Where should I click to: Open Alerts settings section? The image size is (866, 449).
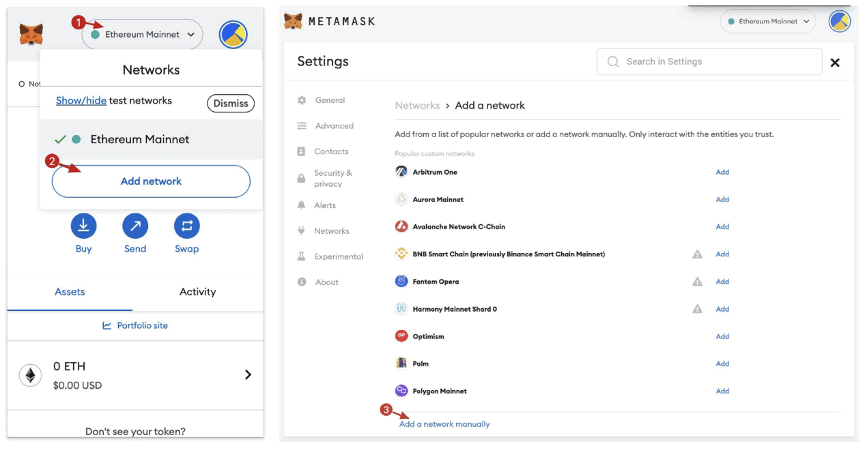(325, 205)
